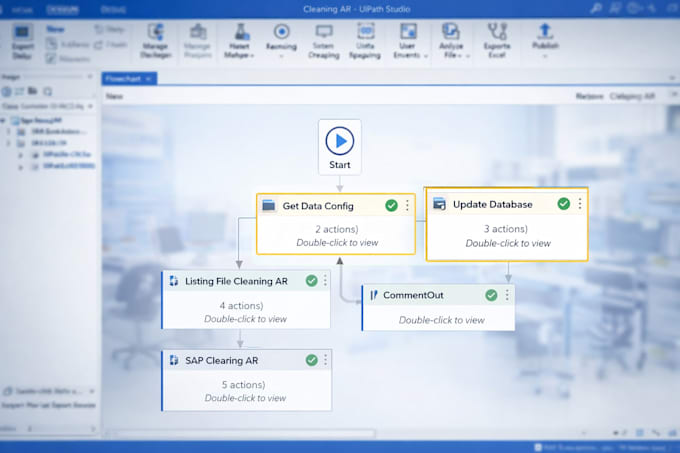This screenshot has height=453, width=680.
Task: Open the Publish dropdown arrow
Action: click(x=545, y=56)
